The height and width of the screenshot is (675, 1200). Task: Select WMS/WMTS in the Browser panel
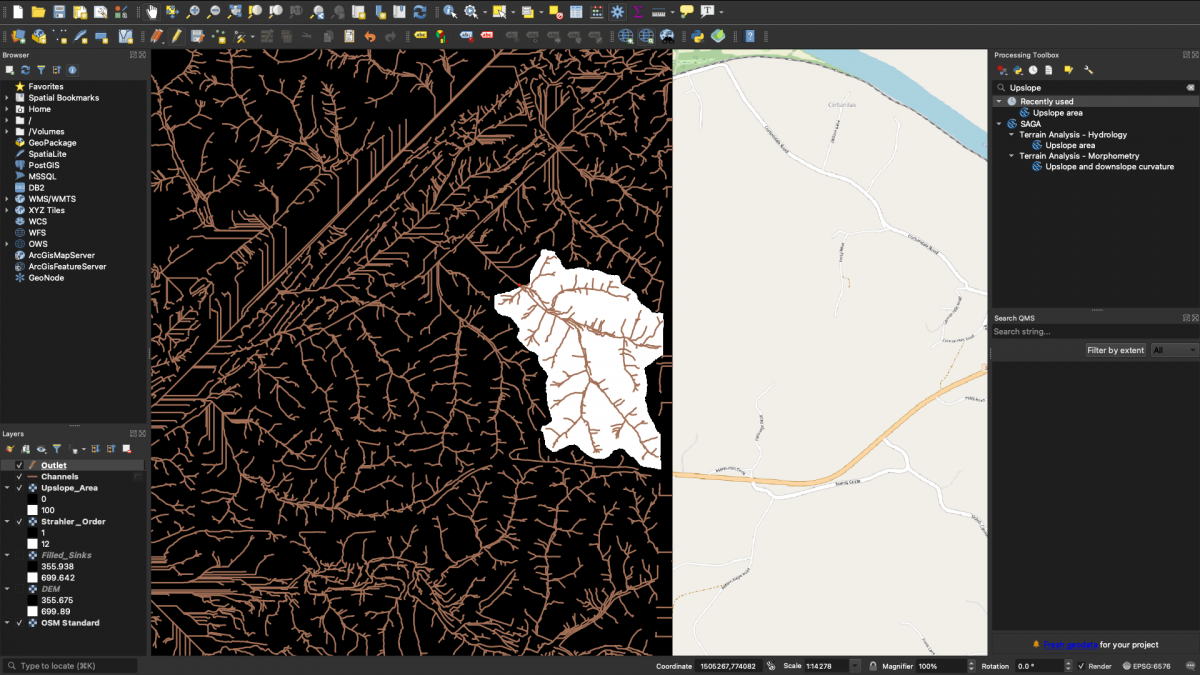click(x=52, y=199)
